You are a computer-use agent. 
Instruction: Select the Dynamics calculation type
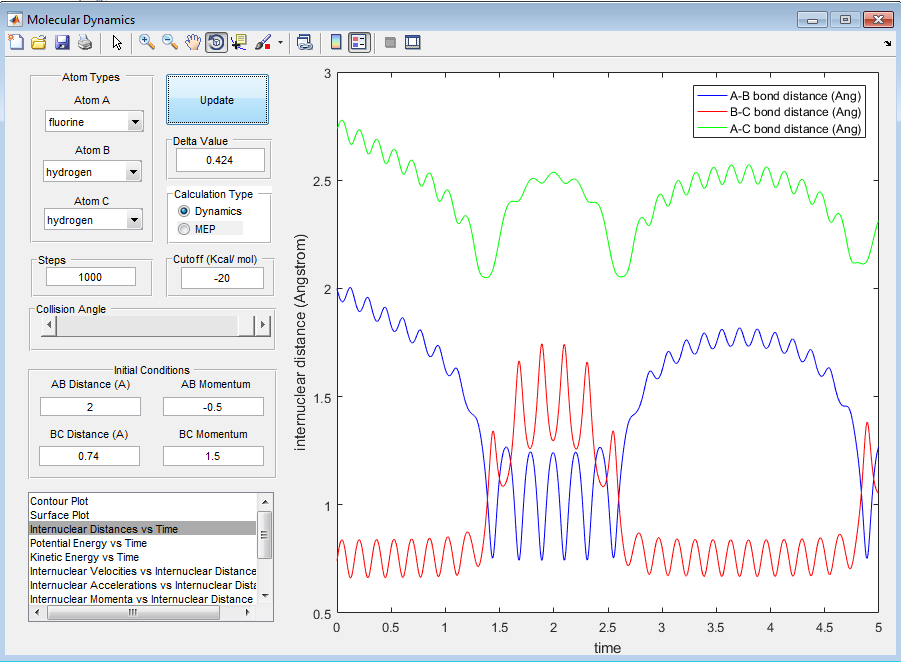tap(183, 212)
